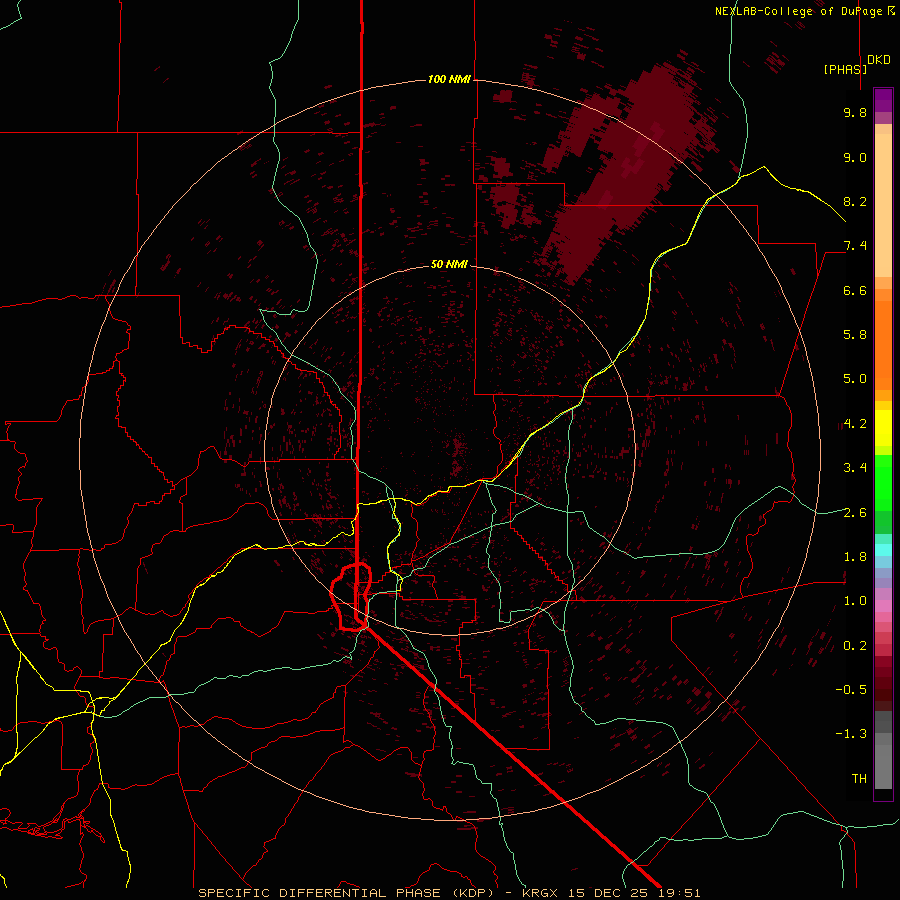
Task: Click the -0.5 value on the color scale
Action: 851,690
